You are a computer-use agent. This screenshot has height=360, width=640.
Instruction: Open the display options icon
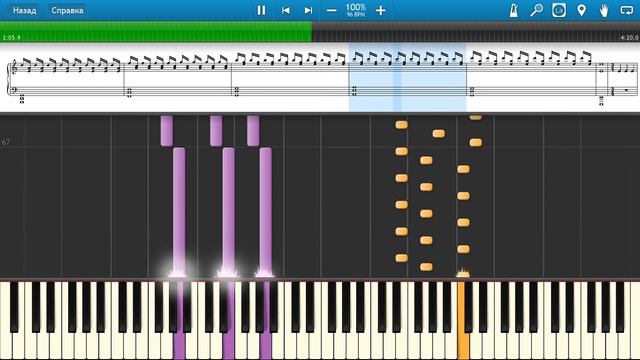click(559, 10)
